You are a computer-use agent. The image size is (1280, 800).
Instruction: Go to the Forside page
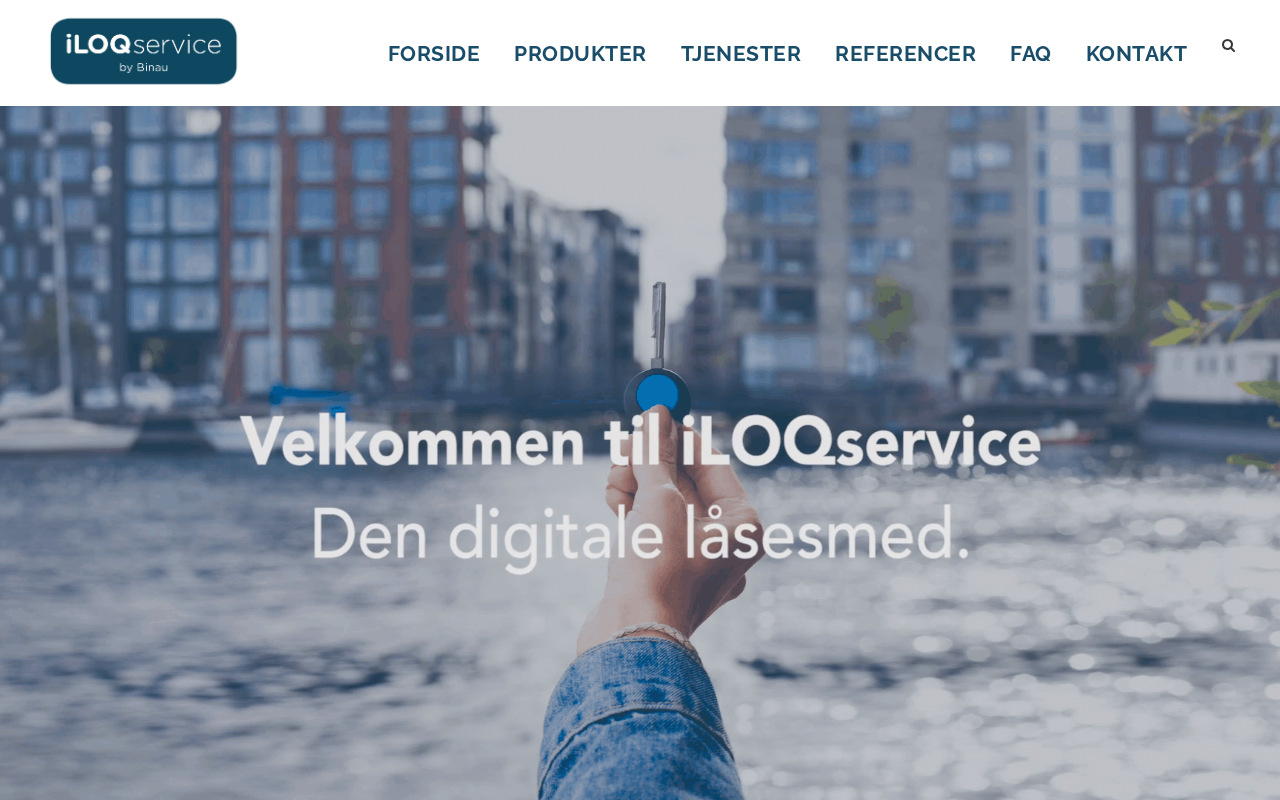434,54
